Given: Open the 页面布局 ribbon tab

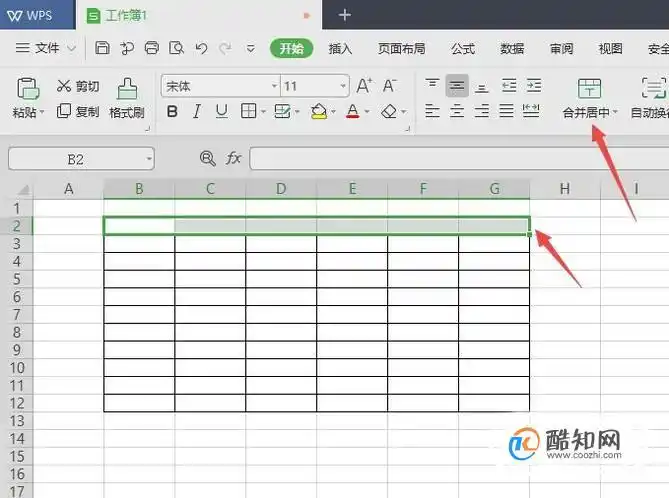Looking at the screenshot, I should [x=401, y=49].
